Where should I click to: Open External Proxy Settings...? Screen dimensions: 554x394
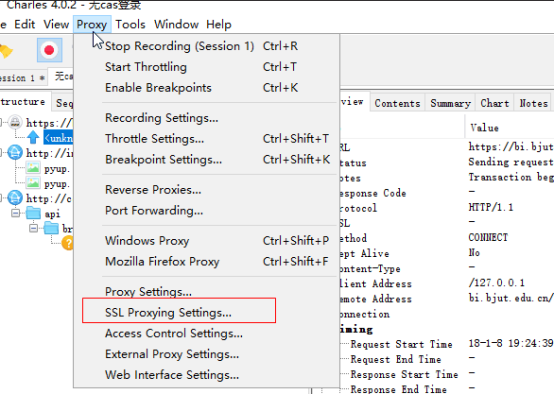(x=206, y=354)
